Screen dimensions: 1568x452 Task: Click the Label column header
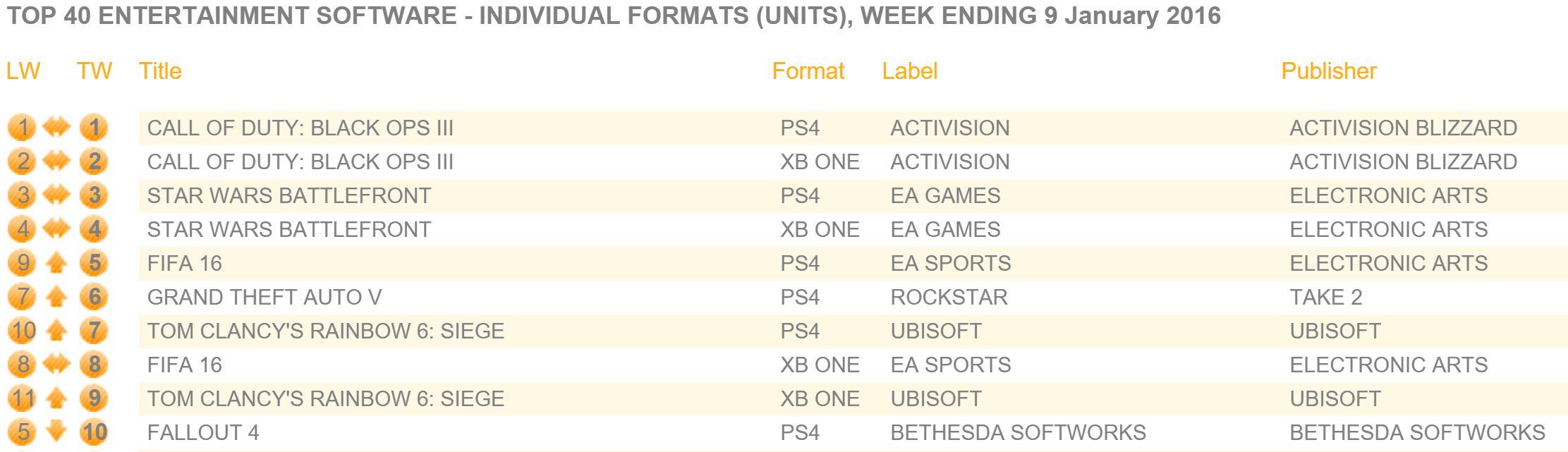[x=910, y=71]
